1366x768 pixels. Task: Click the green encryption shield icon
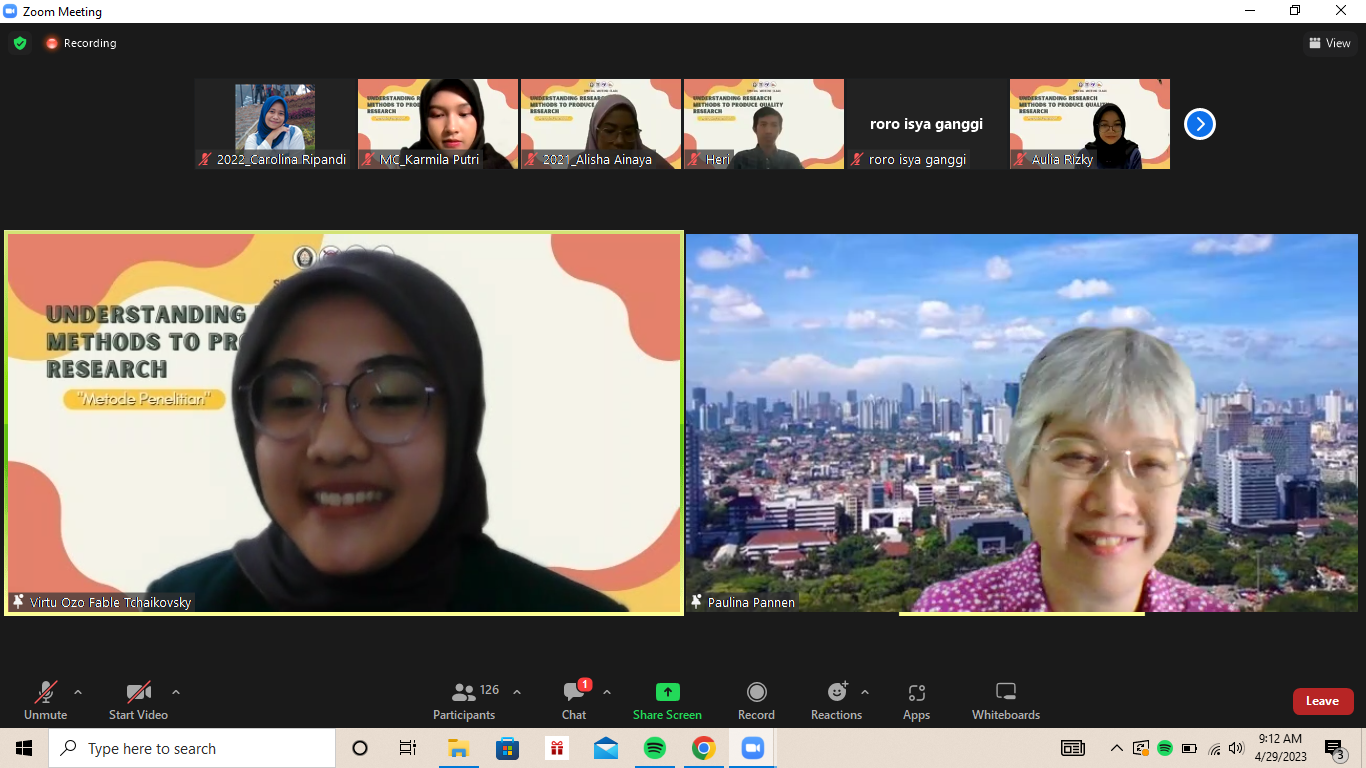tap(20, 43)
